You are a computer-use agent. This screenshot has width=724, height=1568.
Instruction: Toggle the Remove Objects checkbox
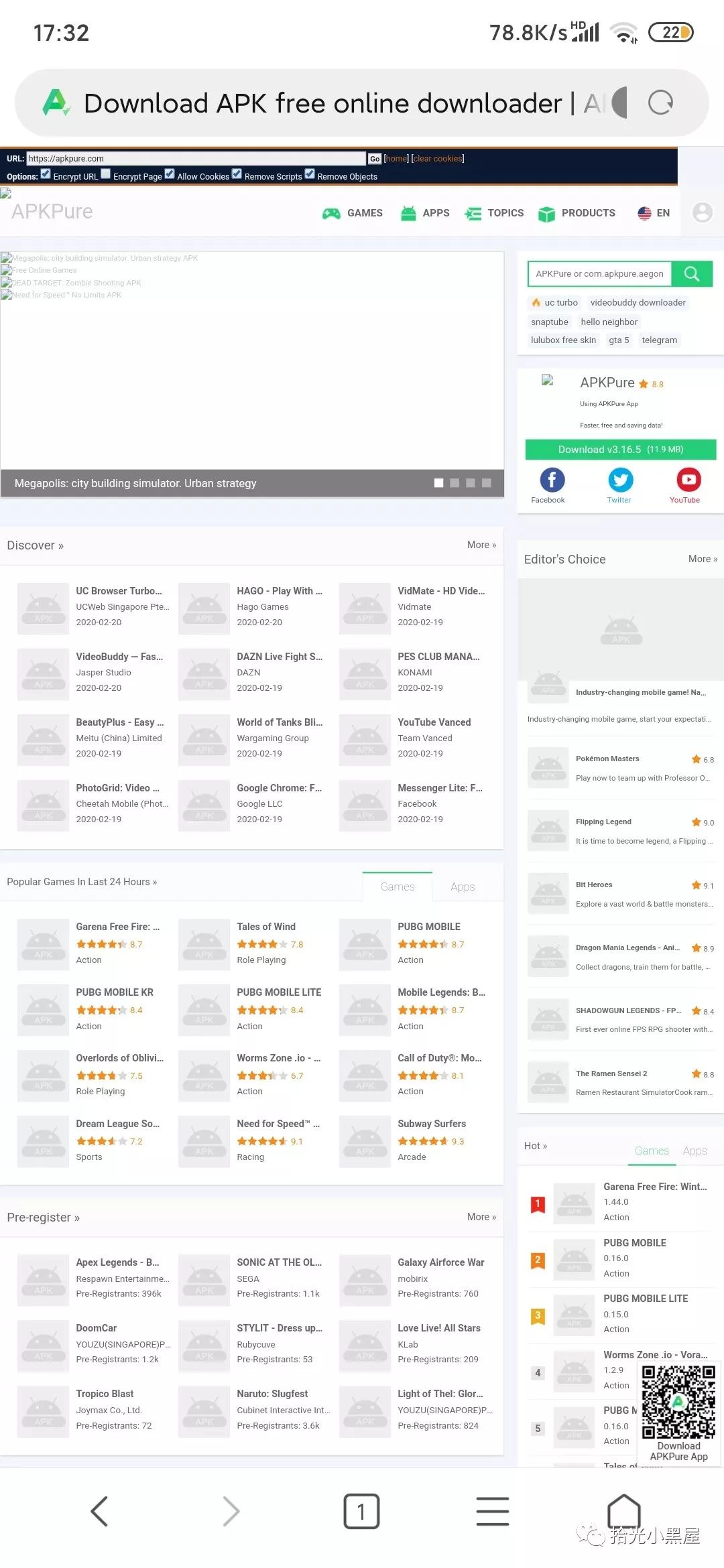pos(310,174)
